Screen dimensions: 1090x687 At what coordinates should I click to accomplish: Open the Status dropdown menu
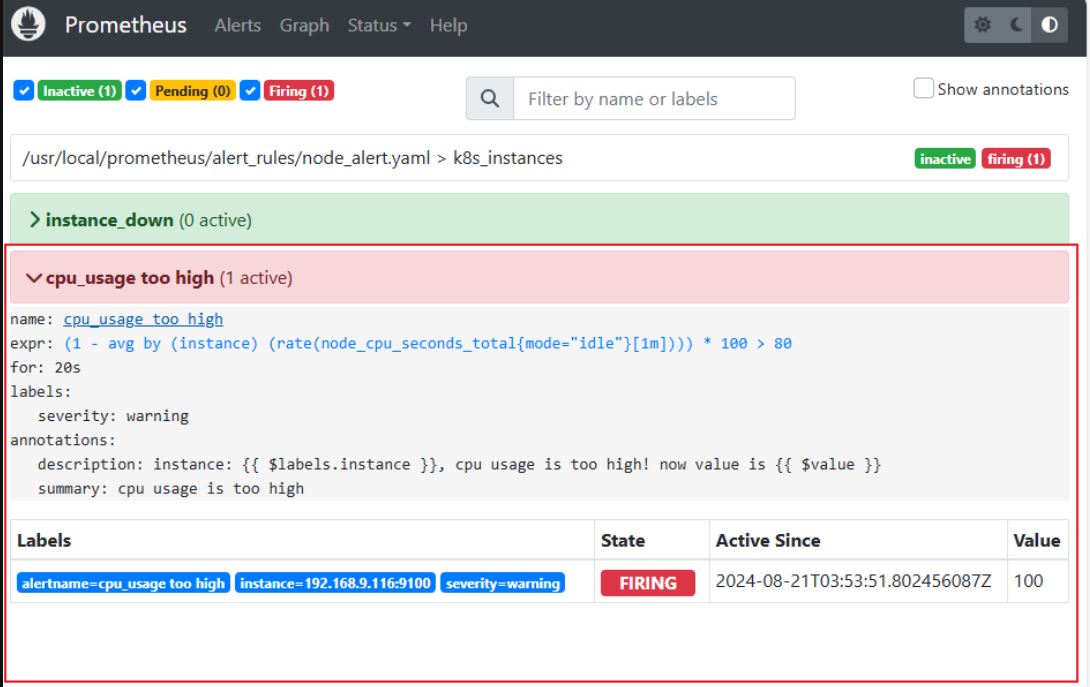pos(379,25)
